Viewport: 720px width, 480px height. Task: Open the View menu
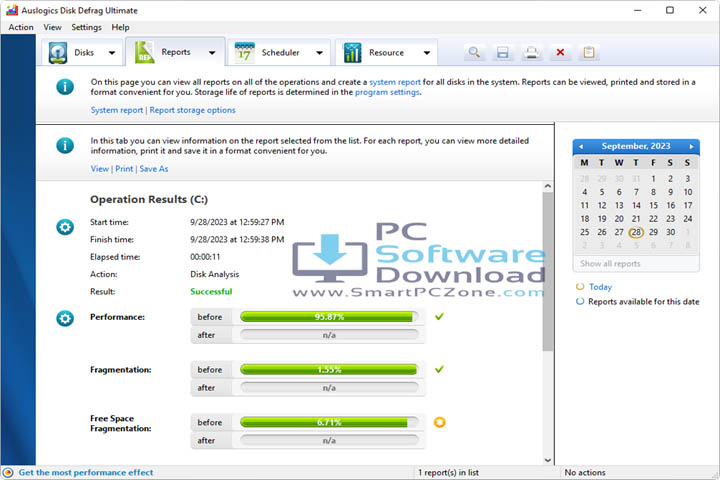pyautogui.click(x=52, y=27)
